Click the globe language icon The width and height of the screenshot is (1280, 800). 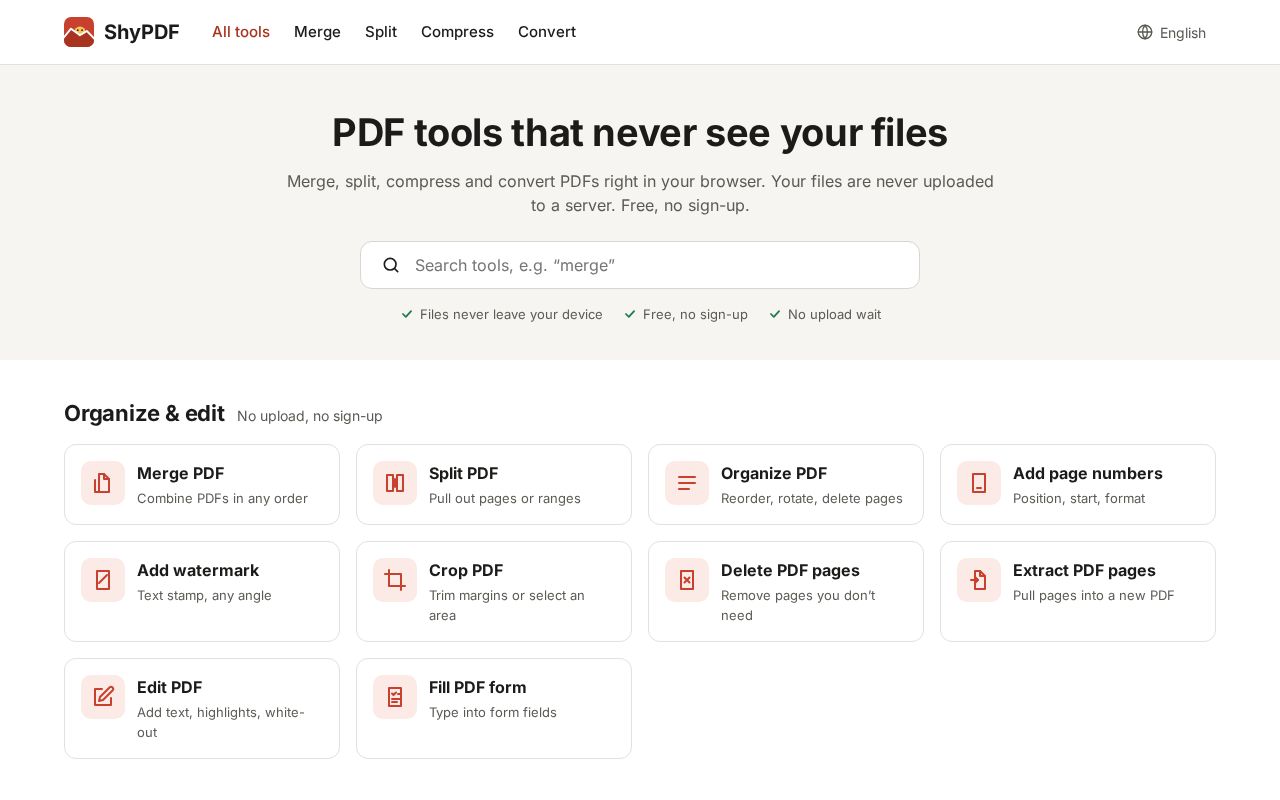1145,32
